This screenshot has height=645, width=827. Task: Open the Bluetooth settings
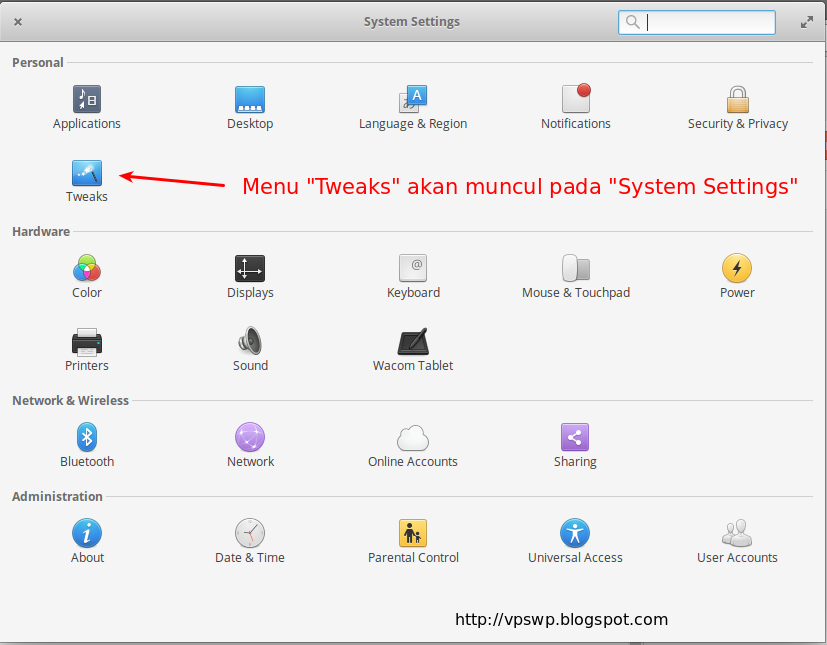87,446
